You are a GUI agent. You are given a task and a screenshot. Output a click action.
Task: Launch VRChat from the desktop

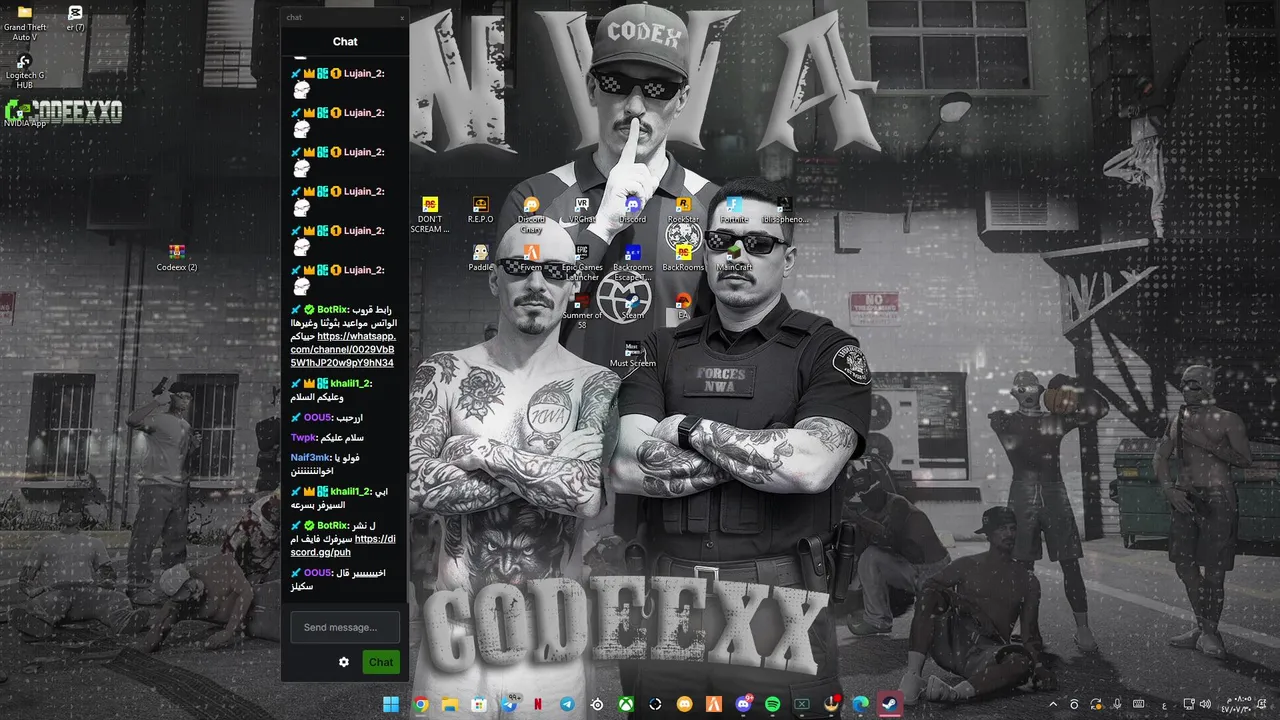[582, 210]
